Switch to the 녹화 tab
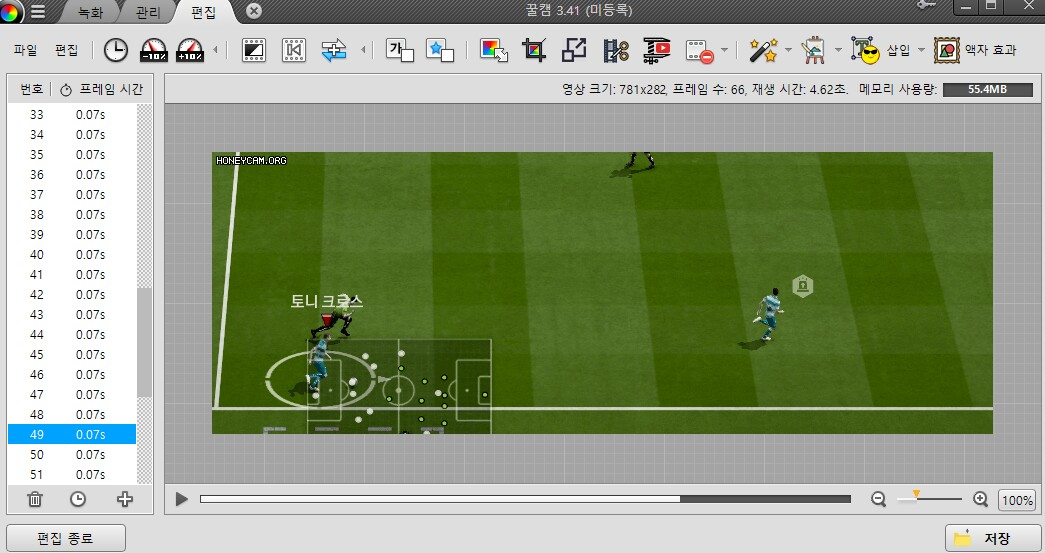Viewport: 1045px width, 553px height. tap(91, 13)
